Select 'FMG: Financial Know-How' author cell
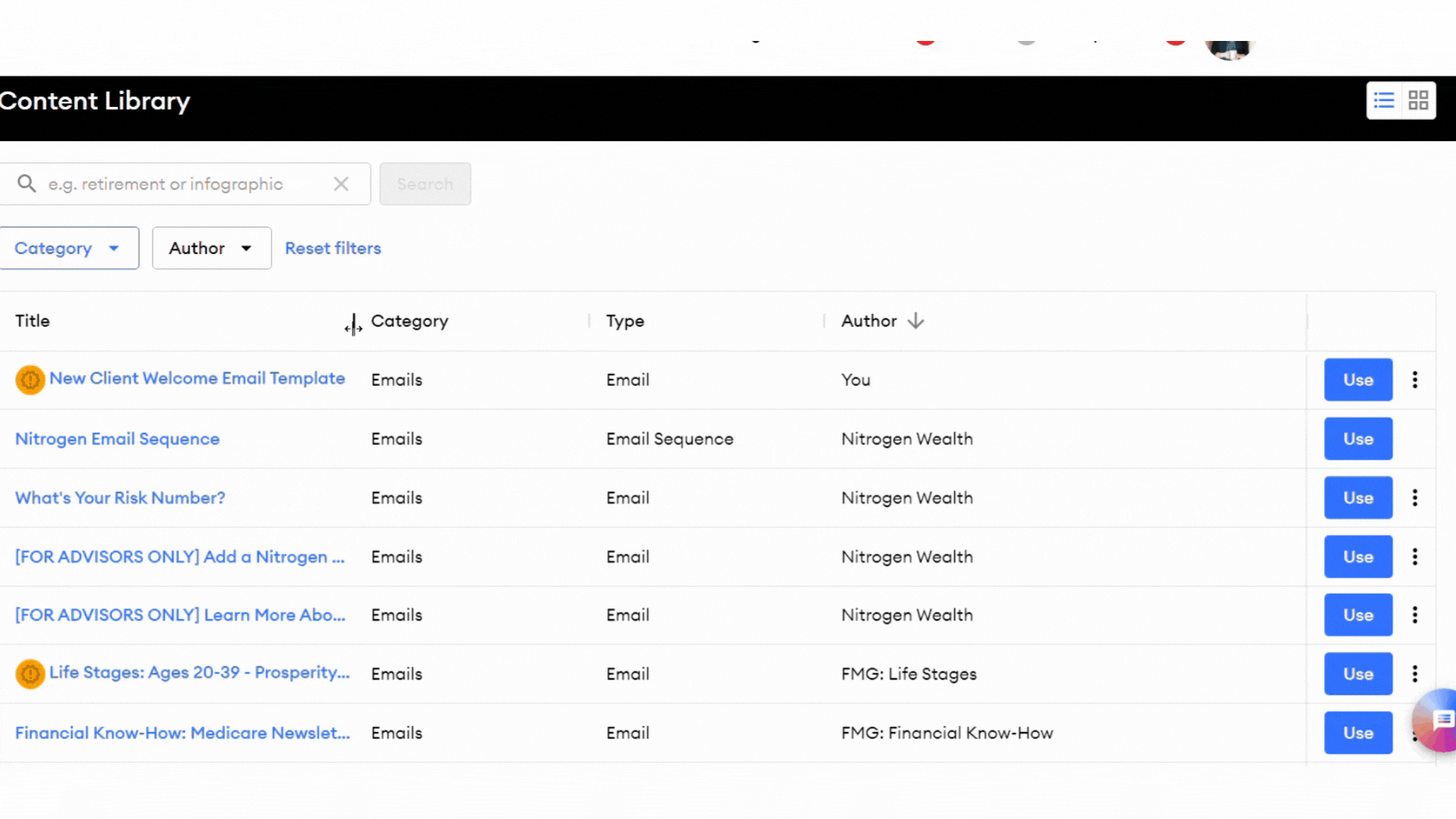 [x=947, y=733]
